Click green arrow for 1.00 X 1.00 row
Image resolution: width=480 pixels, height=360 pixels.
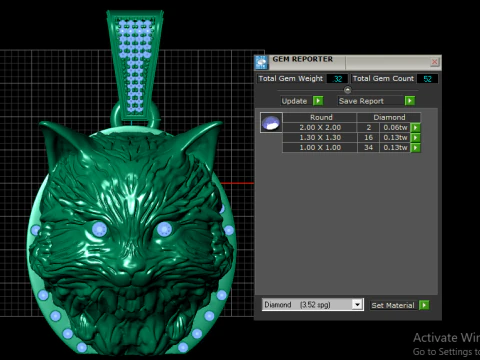tap(415, 148)
